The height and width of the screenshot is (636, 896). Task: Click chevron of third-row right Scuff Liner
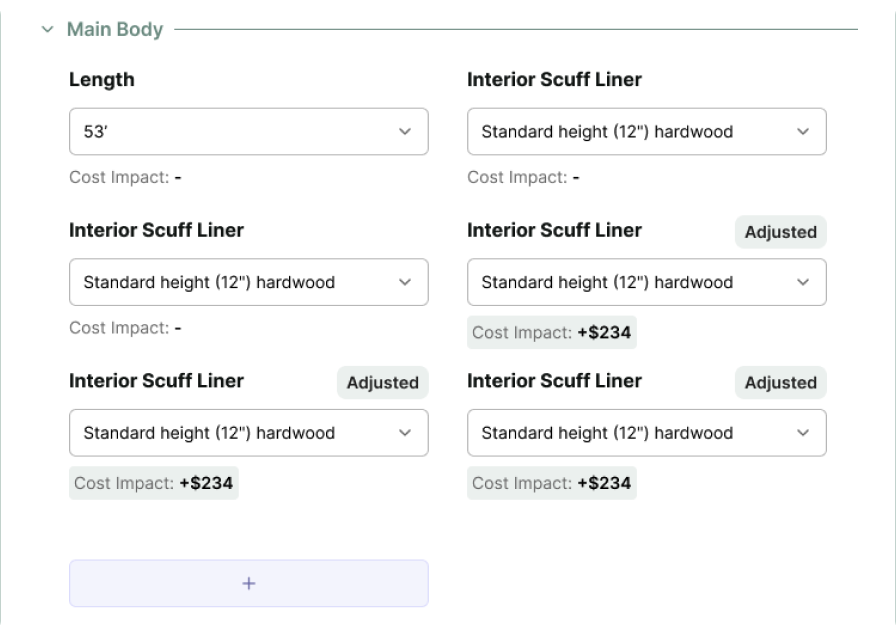click(x=803, y=433)
